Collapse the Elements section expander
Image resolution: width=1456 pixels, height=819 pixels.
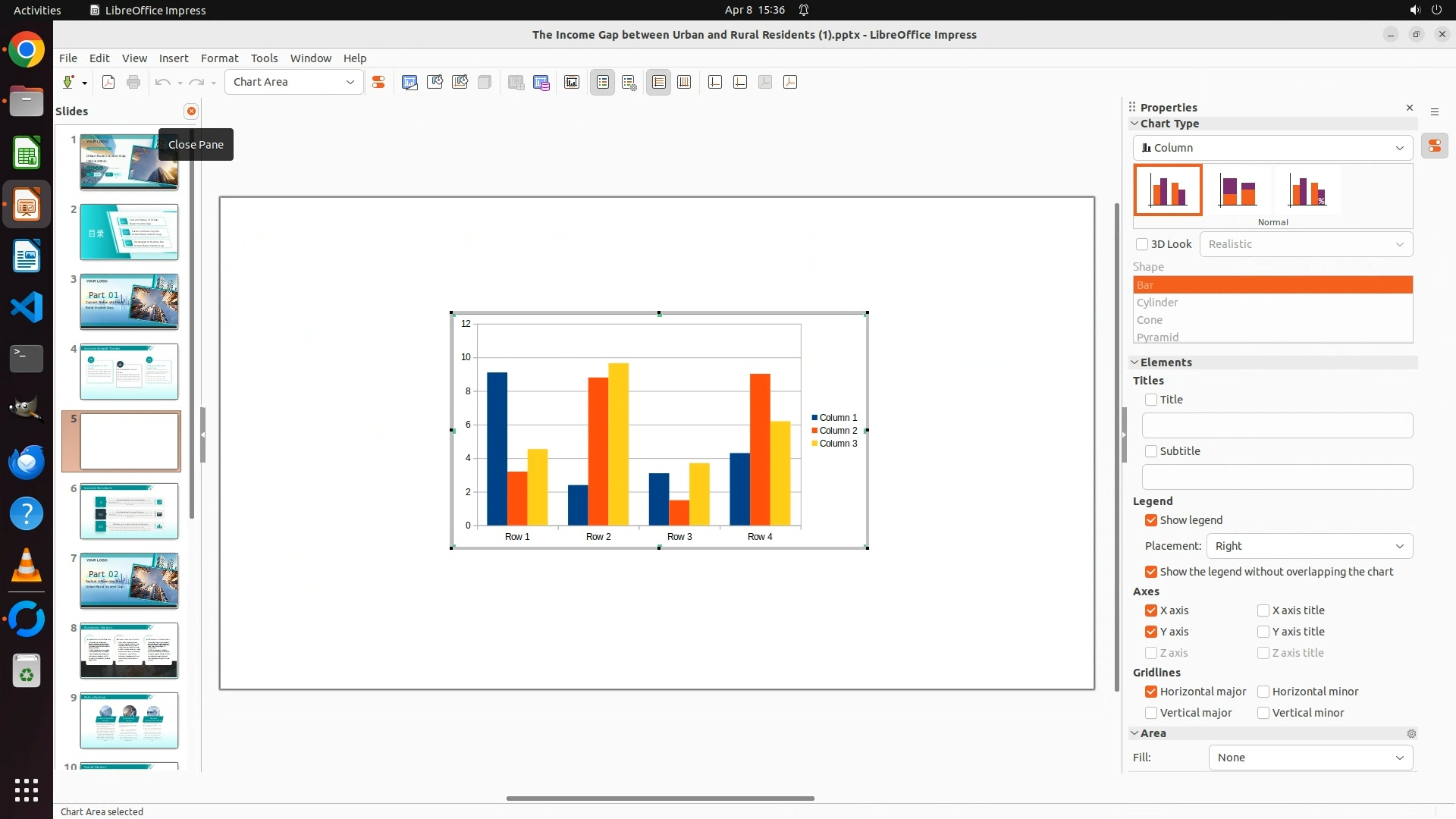[1135, 362]
